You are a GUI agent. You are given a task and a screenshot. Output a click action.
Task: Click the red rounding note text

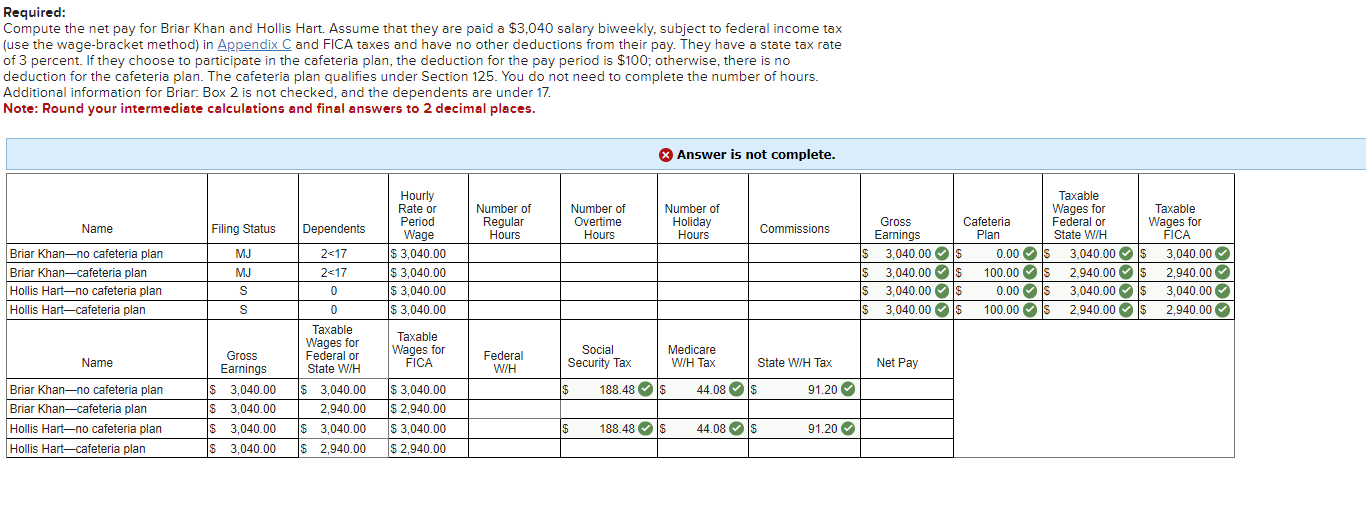point(270,109)
